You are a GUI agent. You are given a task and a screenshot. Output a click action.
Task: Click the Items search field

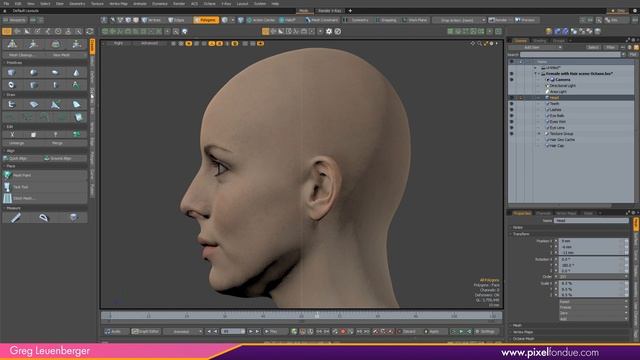tap(570, 54)
